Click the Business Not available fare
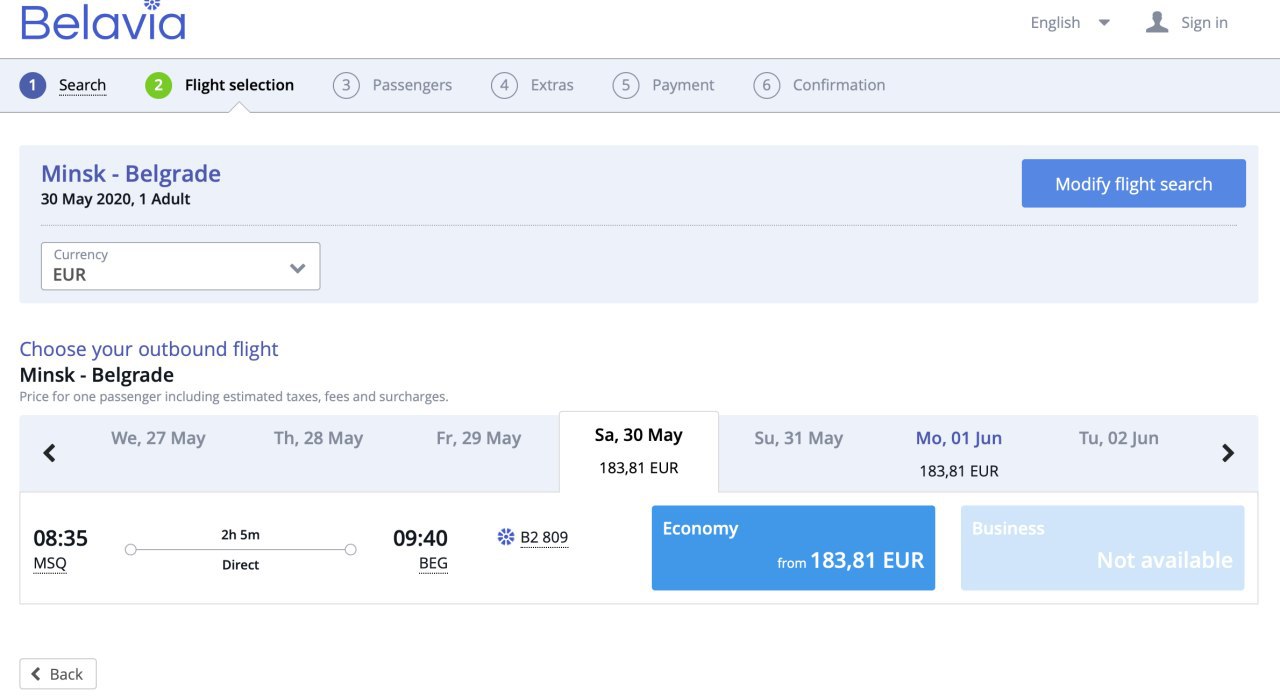 (x=1102, y=547)
